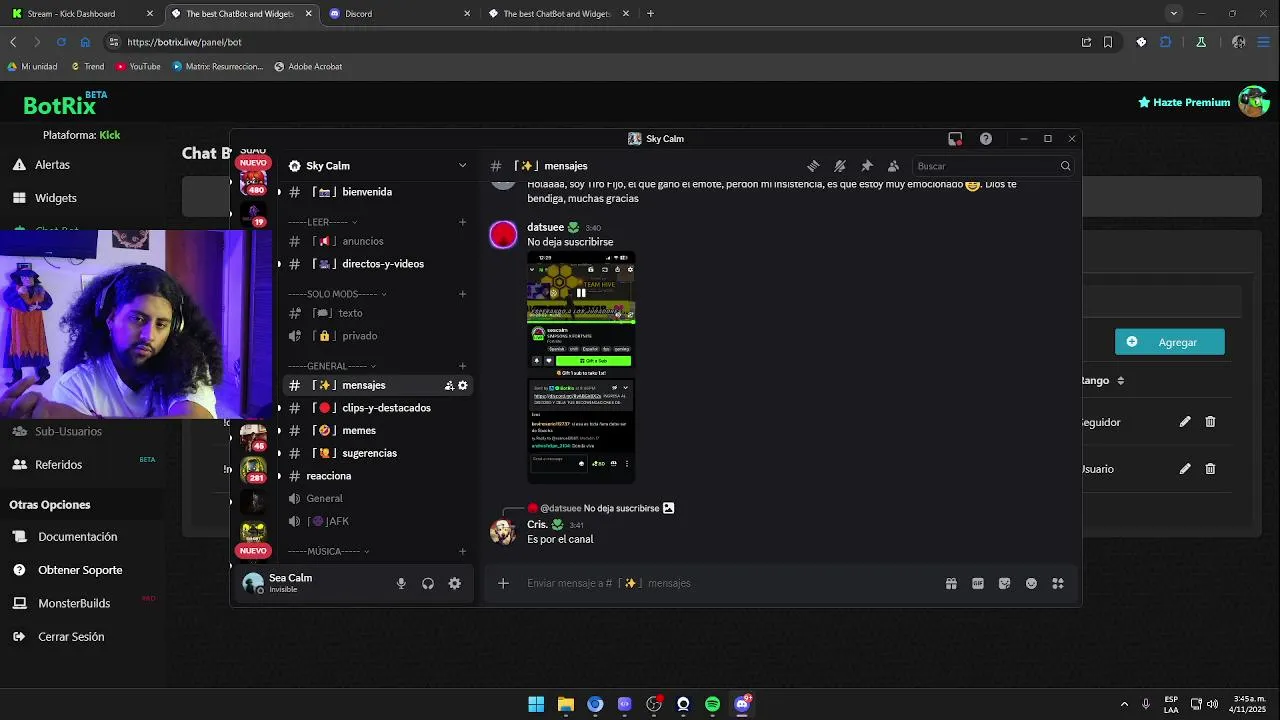Open the gift icon in message bar
This screenshot has height=720, width=1280.
(x=951, y=583)
